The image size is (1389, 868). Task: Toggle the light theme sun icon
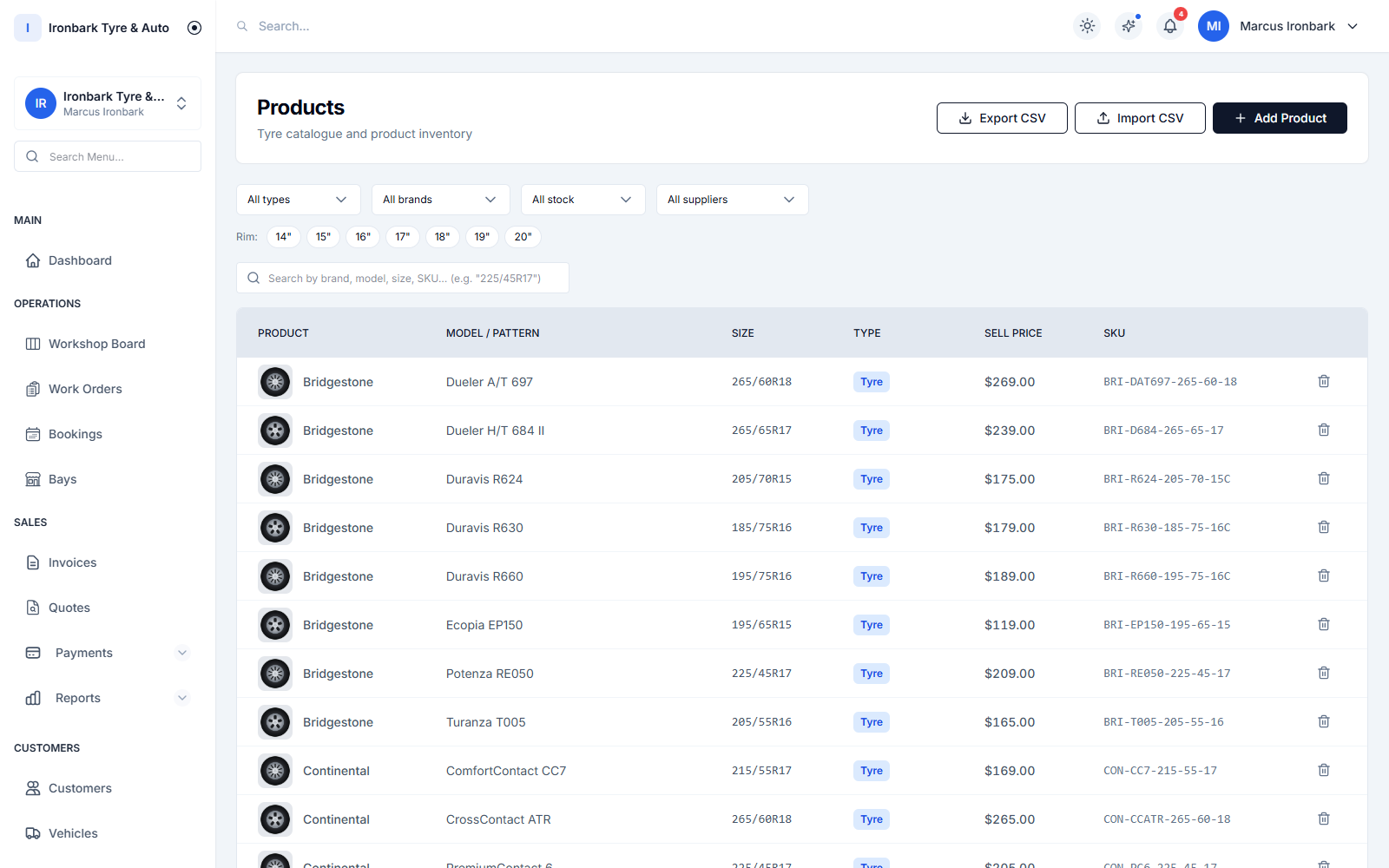coord(1087,26)
